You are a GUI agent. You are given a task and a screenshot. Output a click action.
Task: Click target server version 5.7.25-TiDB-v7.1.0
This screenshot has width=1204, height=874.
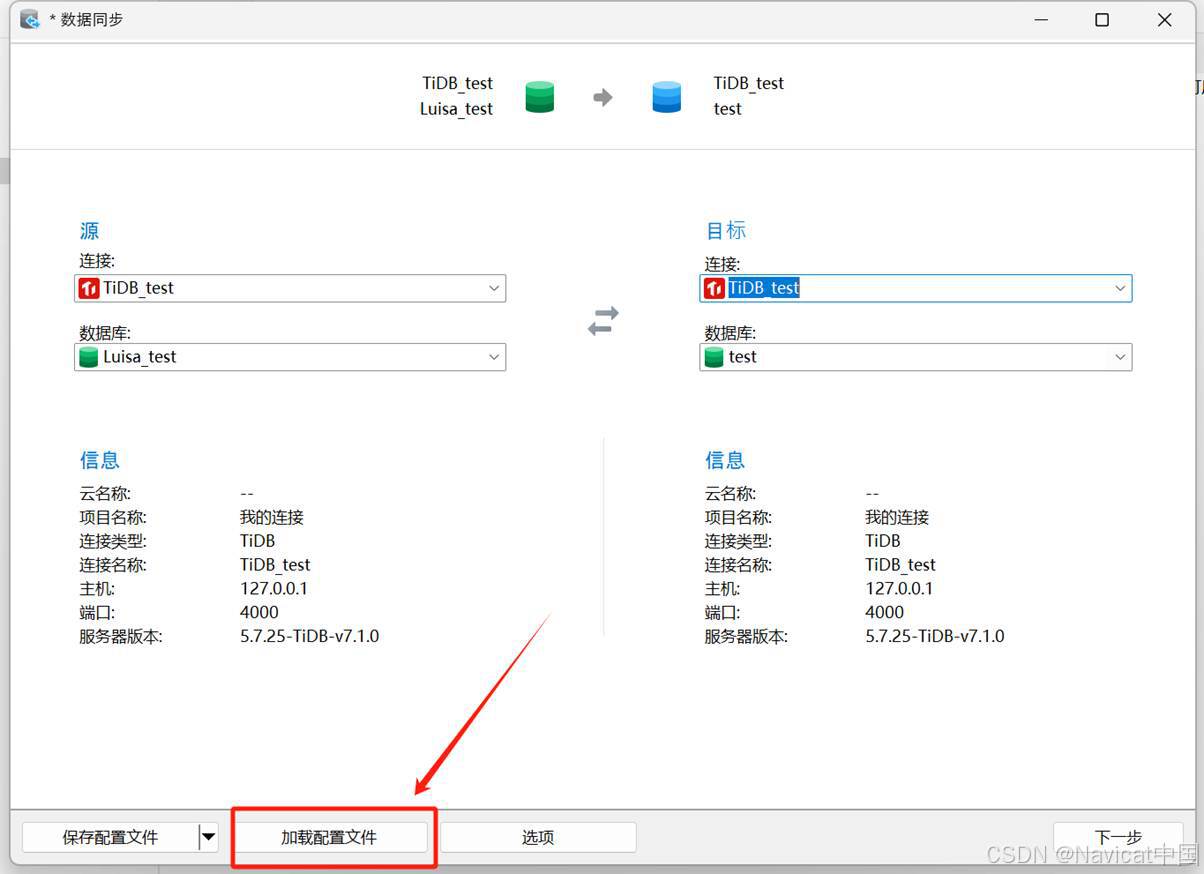pos(935,636)
